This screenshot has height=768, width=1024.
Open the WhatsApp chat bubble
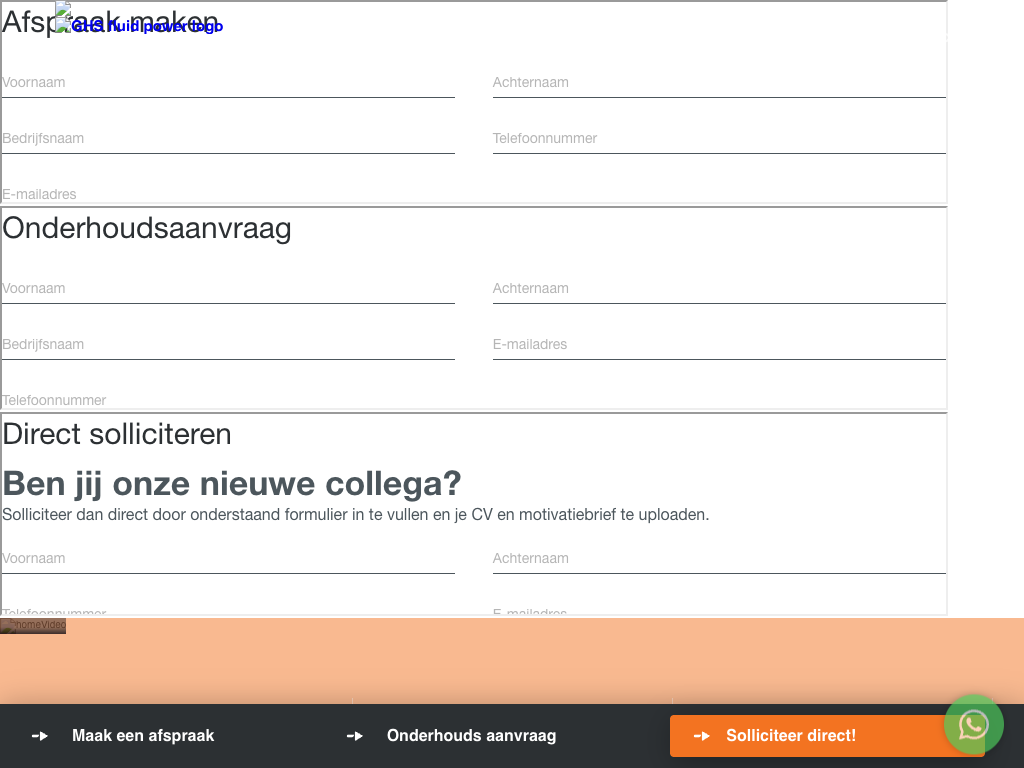[973, 724]
